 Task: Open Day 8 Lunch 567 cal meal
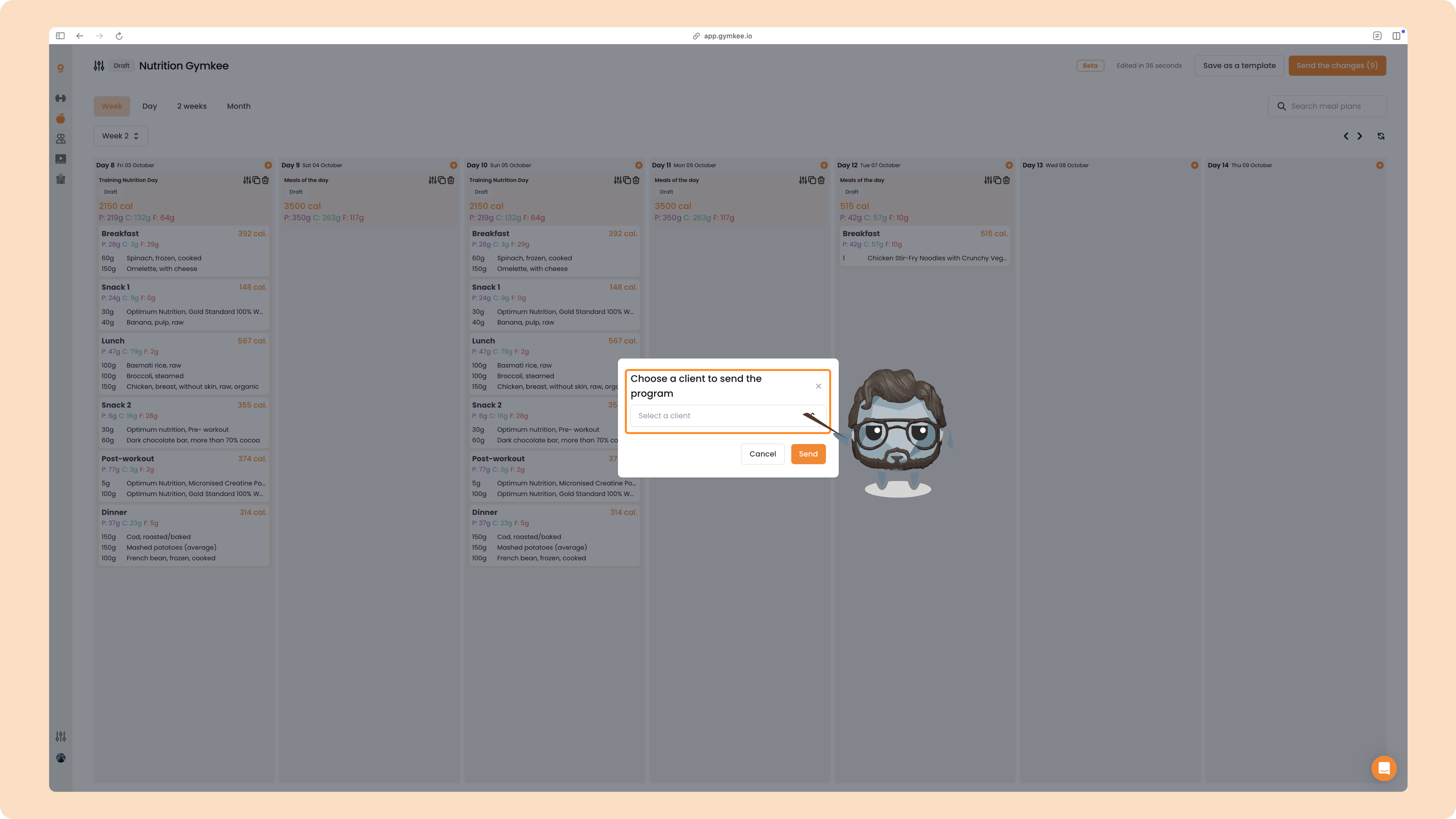click(184, 364)
